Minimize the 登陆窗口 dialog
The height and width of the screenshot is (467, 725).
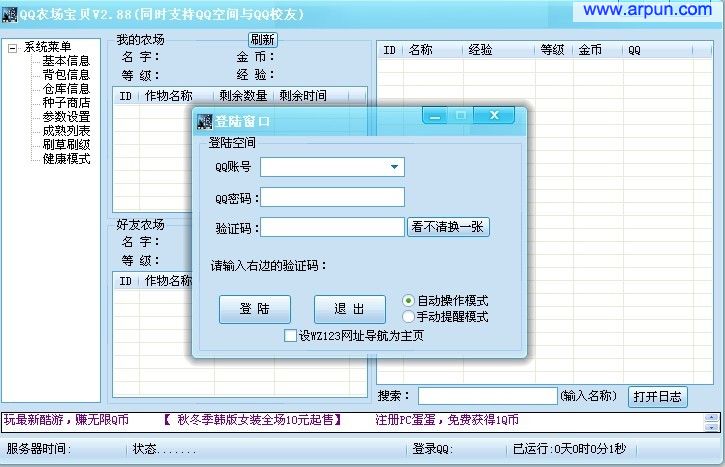click(x=435, y=116)
